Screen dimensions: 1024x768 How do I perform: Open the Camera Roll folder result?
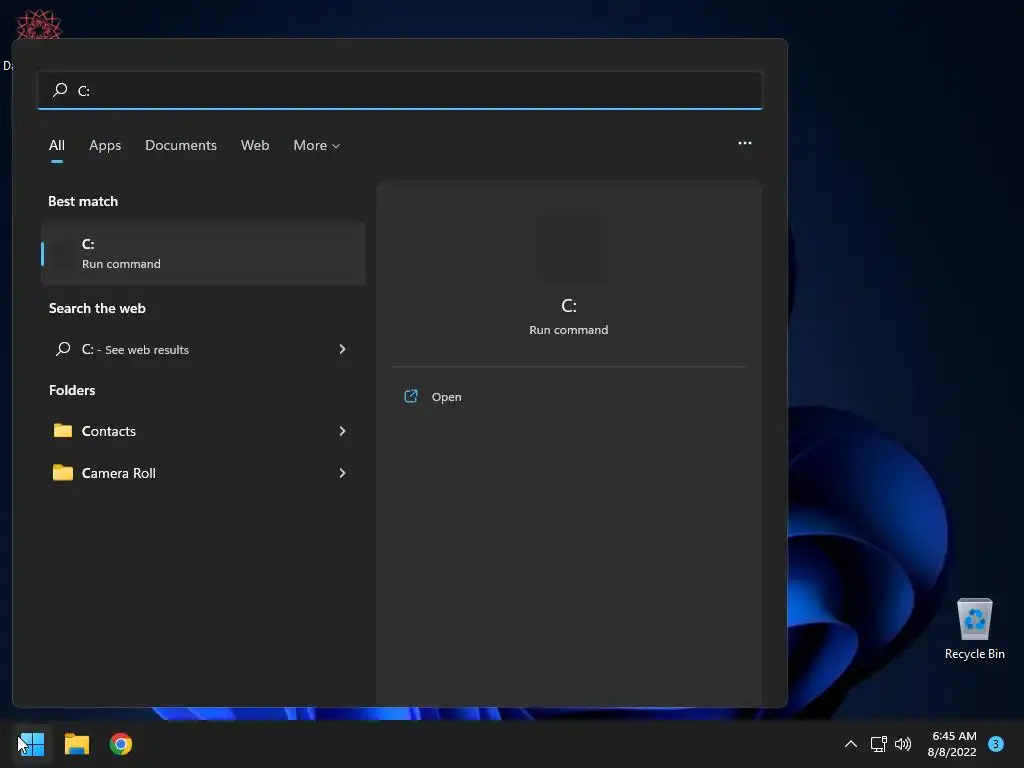click(203, 473)
